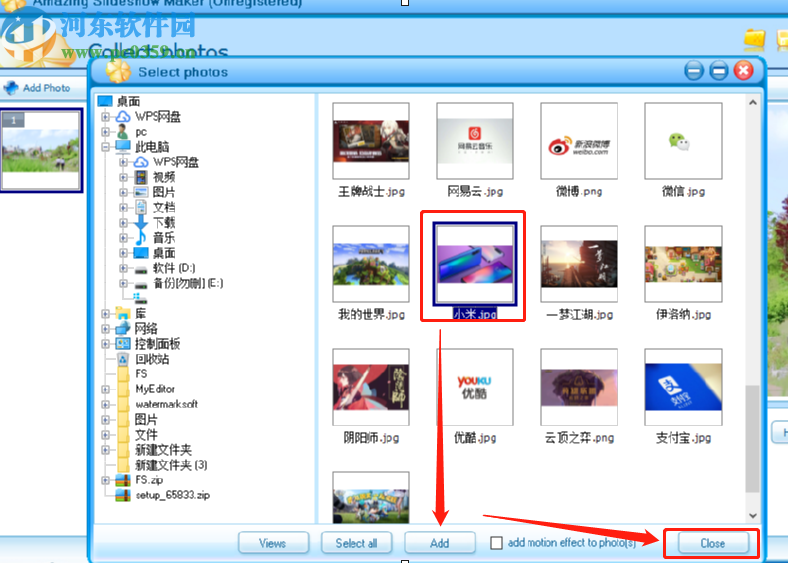Click the Add Photo toolbar icon

coord(11,88)
